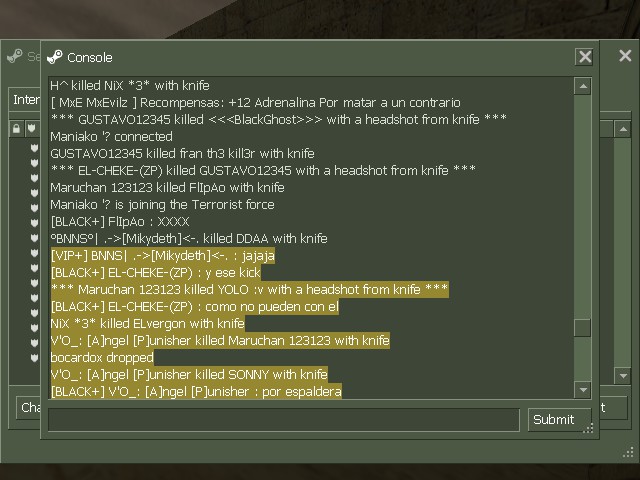Click the partly hidden server browser Steam logo
This screenshot has width=640, height=480.
(15, 56)
